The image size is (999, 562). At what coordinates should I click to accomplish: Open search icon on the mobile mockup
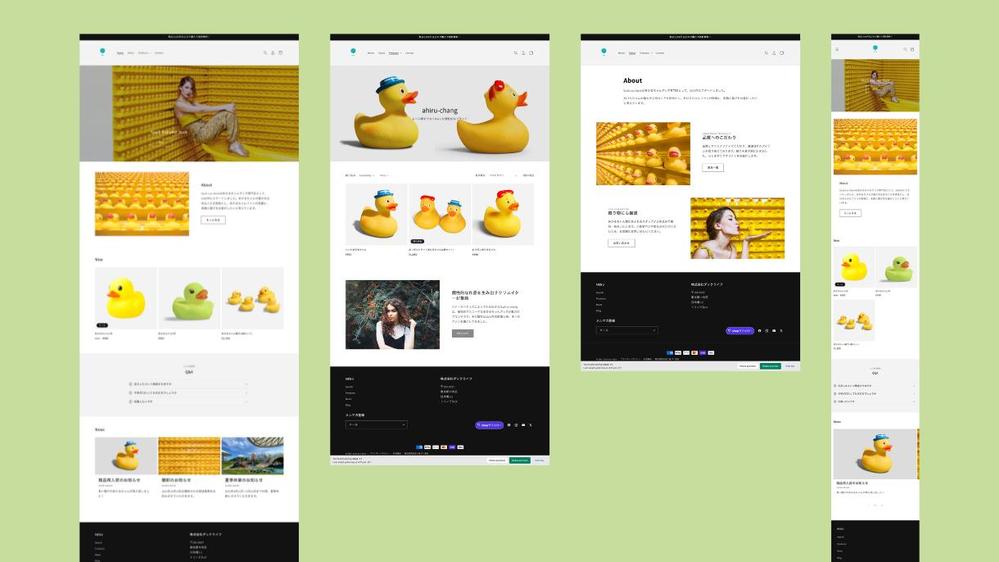point(905,49)
